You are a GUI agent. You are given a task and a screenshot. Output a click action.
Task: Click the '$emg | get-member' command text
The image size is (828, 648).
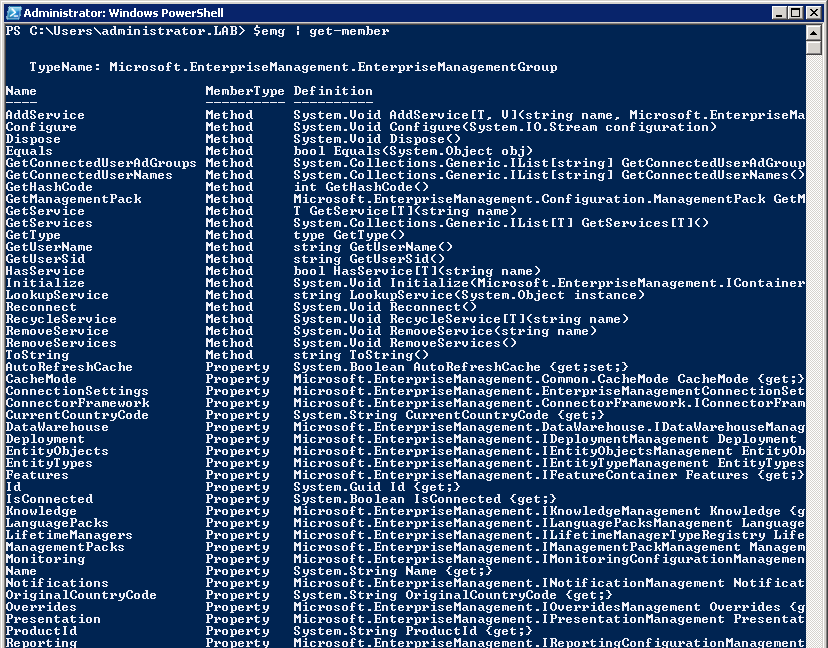coord(321,31)
